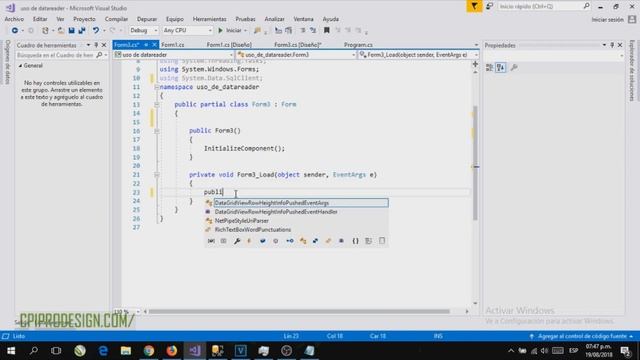
Task: Open File Explorer from the taskbar
Action: pyautogui.click(x=126, y=351)
